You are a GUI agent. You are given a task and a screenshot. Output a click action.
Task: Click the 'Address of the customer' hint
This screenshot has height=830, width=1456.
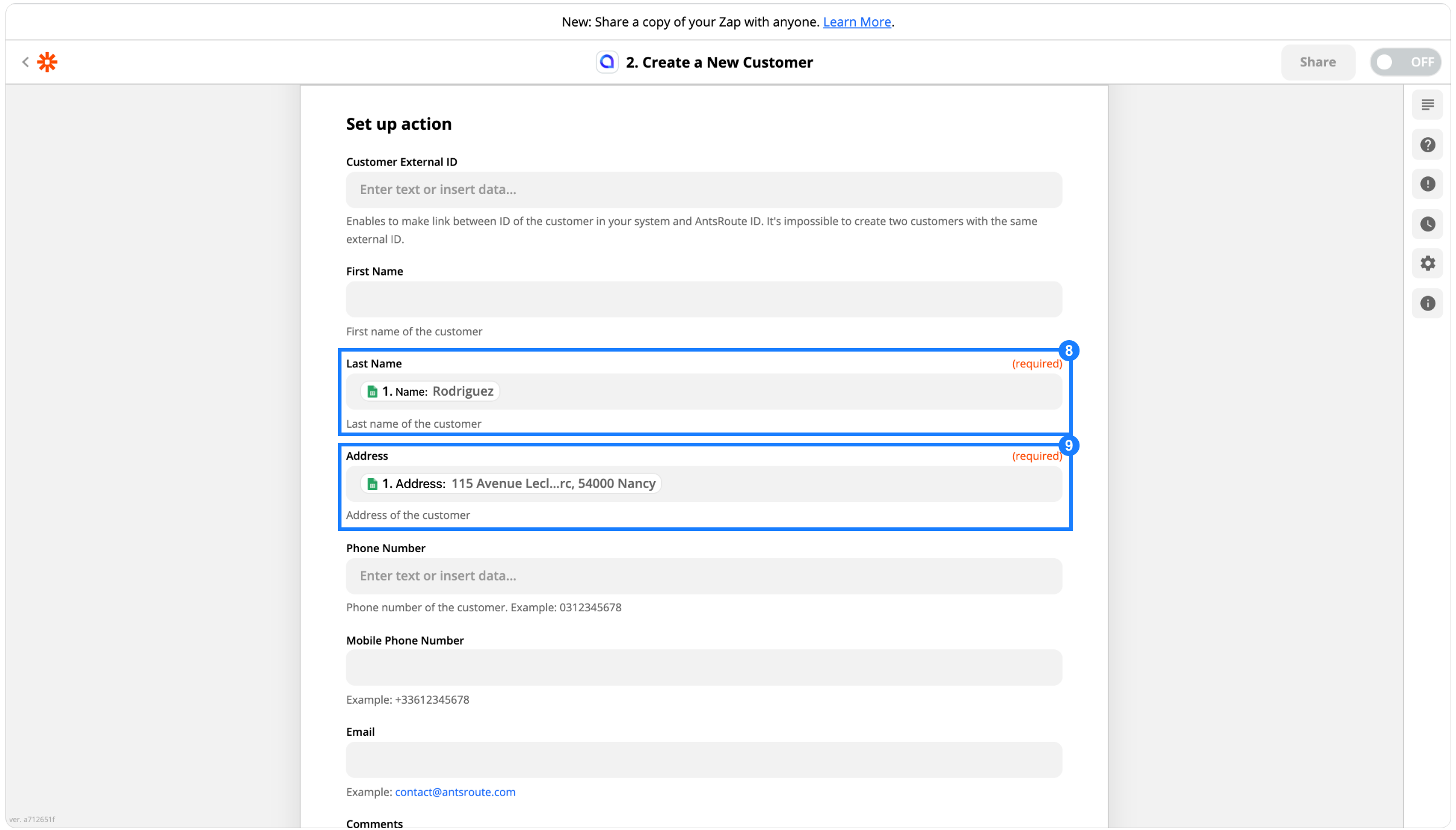pyautogui.click(x=408, y=515)
